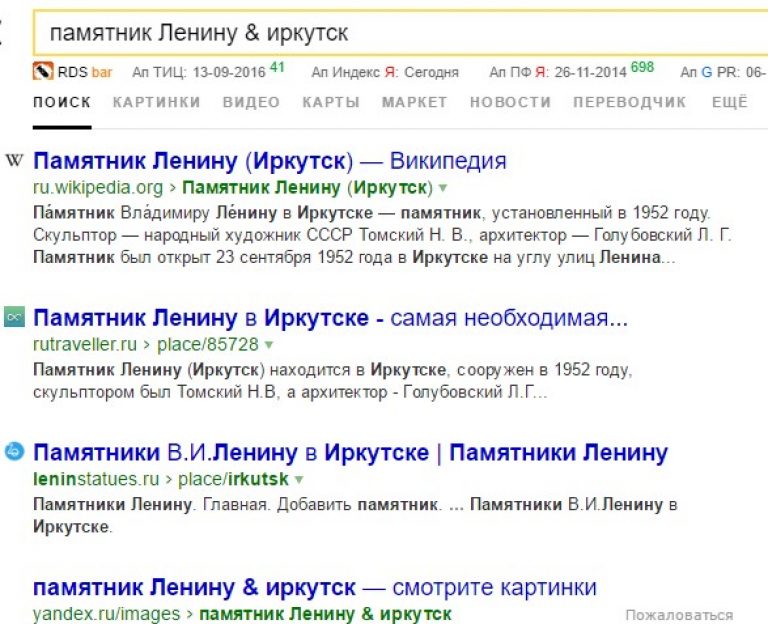The image size is (768, 624).
Task: Switch to the КАРТЫ tab
Action: [x=331, y=102]
